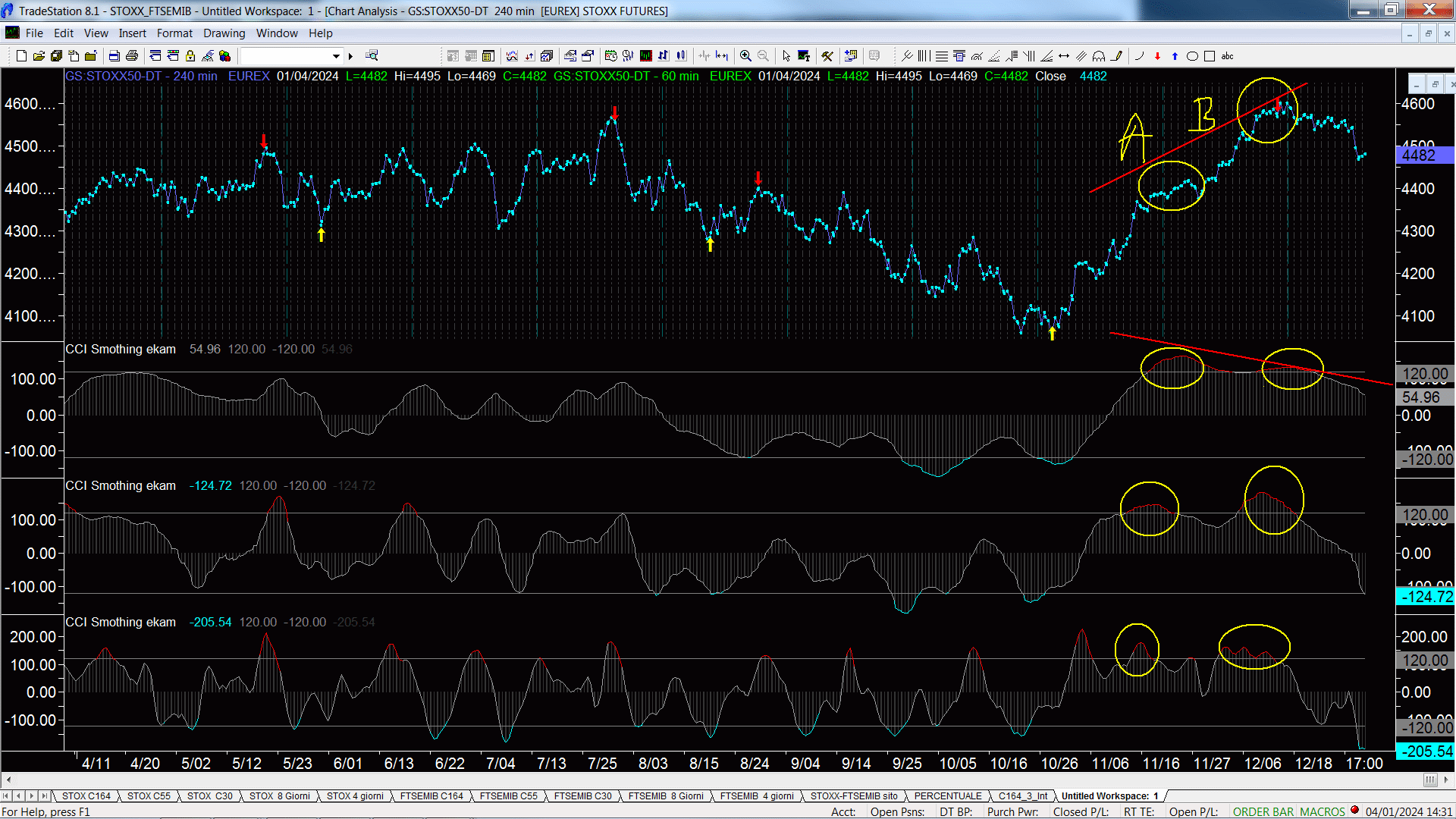Select the arc curve drawing tool
The height and width of the screenshot is (819, 1456).
[x=1139, y=55]
